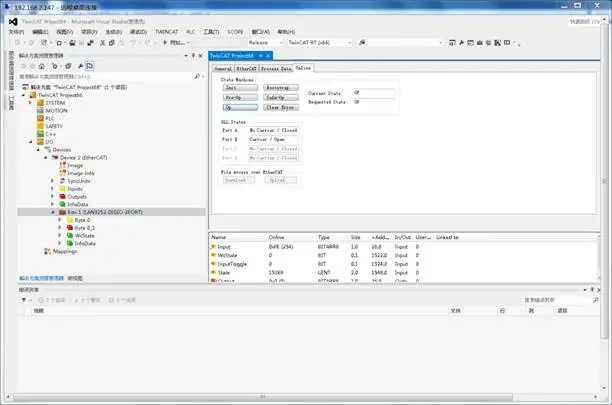Image resolution: width=612 pixels, height=405 pixels.
Task: Click the MOTION node icon
Action: [40, 110]
